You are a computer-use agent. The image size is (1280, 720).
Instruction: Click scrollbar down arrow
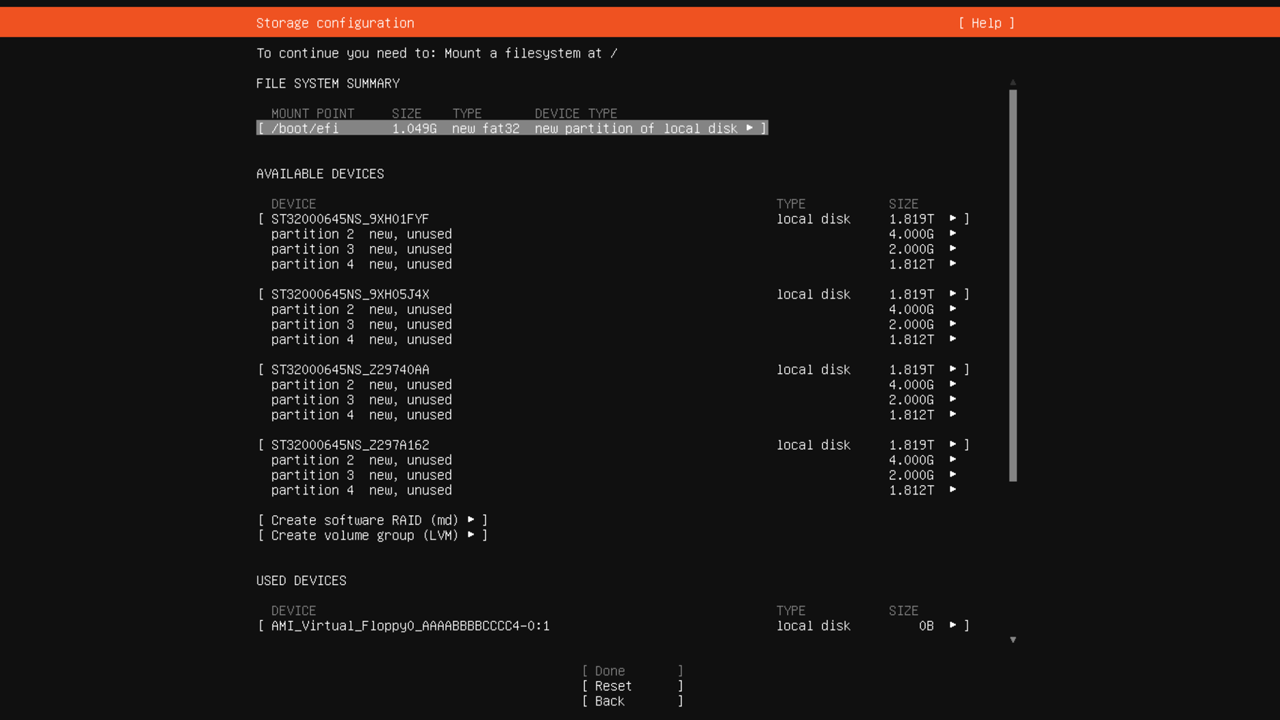click(x=1012, y=640)
